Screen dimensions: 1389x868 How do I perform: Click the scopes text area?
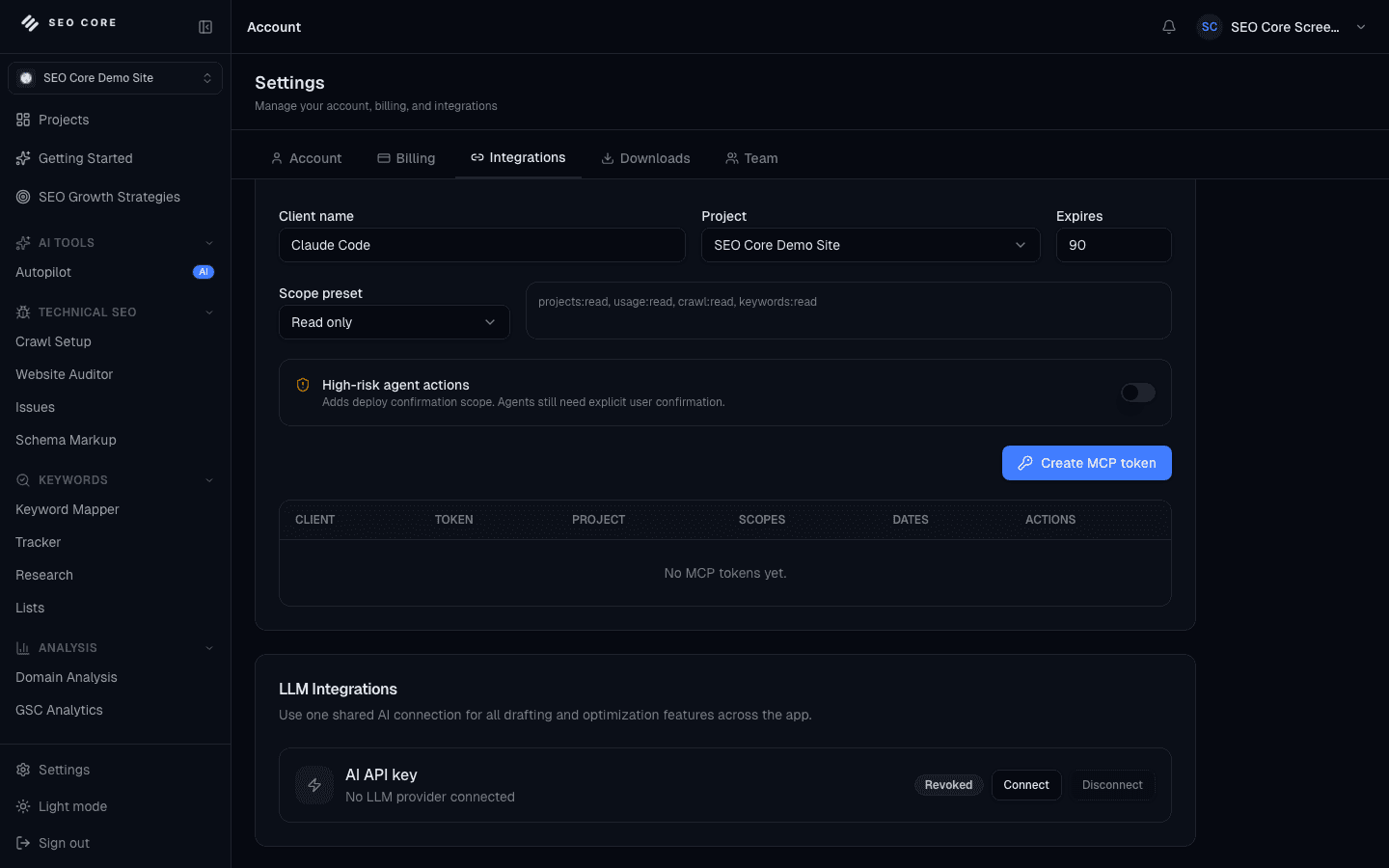coord(849,311)
